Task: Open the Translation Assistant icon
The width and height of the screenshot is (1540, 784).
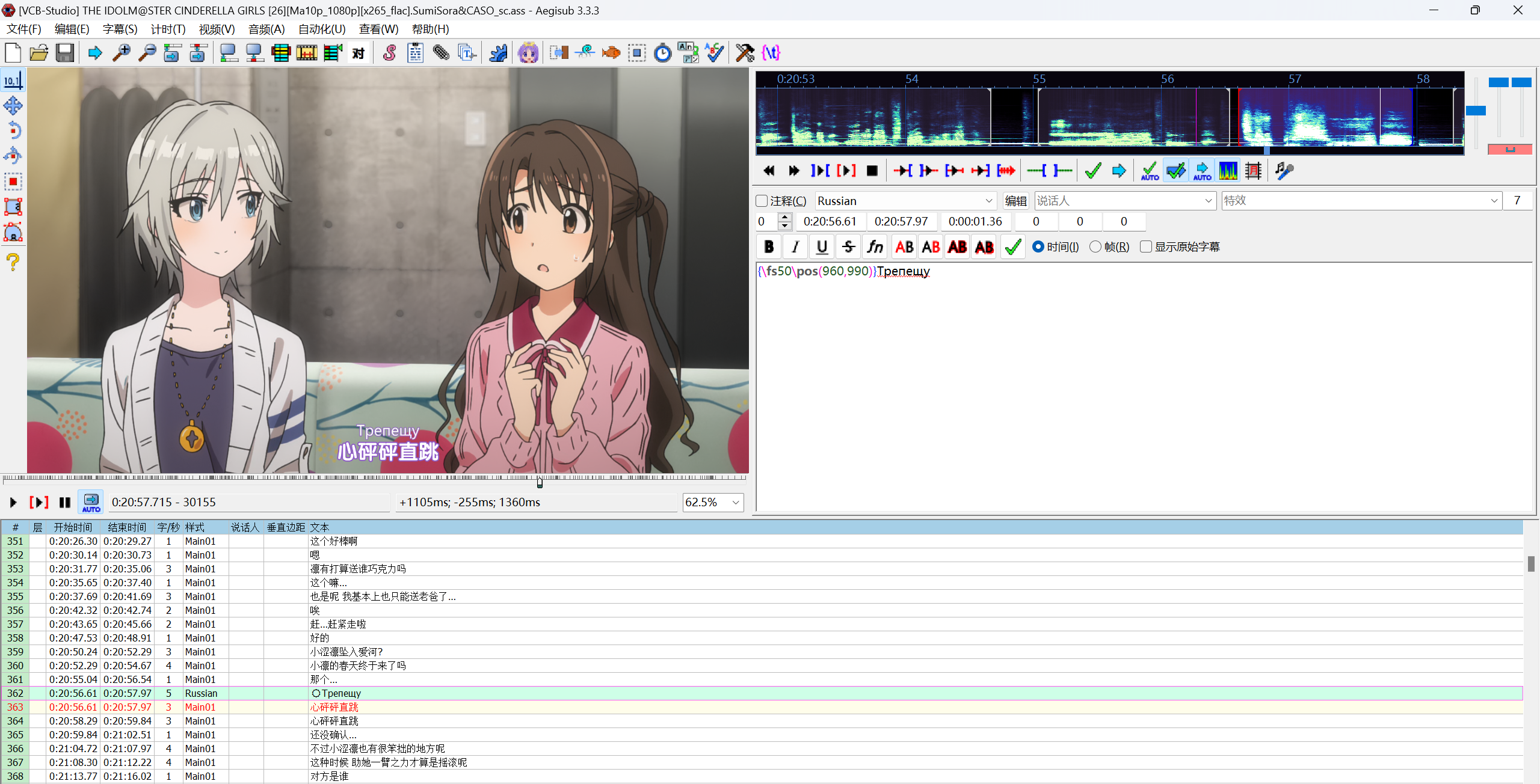Action: [688, 53]
